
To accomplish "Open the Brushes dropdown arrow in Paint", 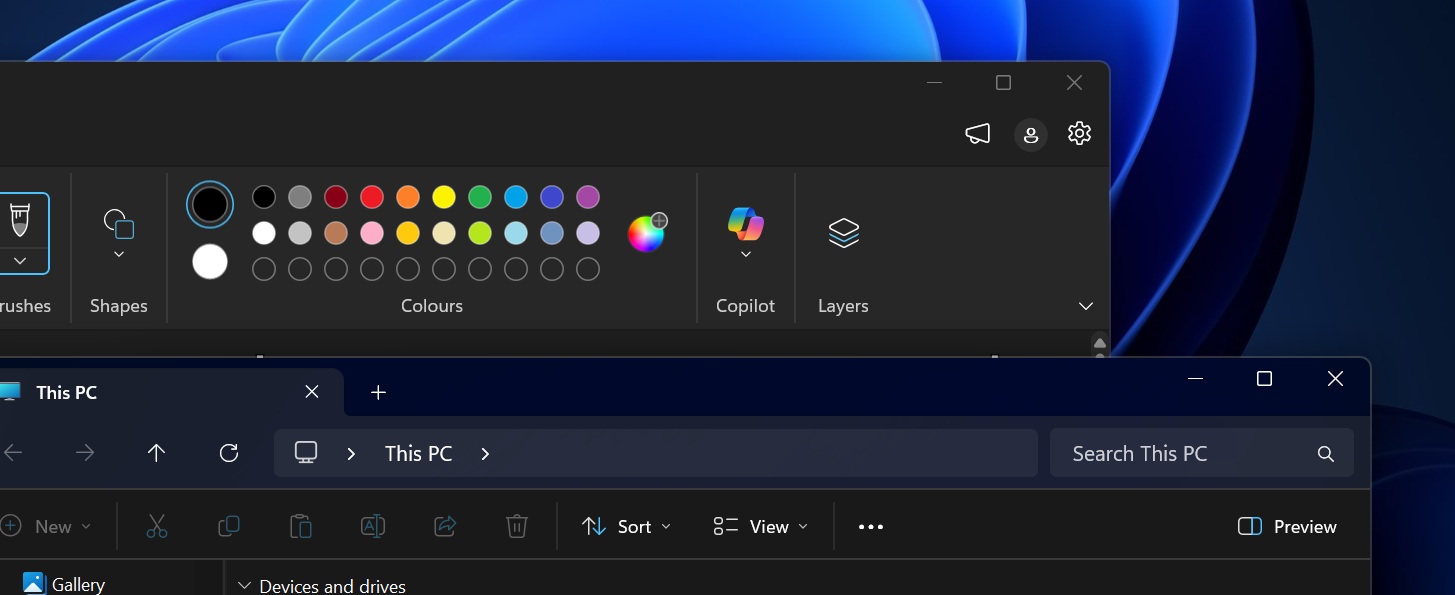I will [x=20, y=261].
